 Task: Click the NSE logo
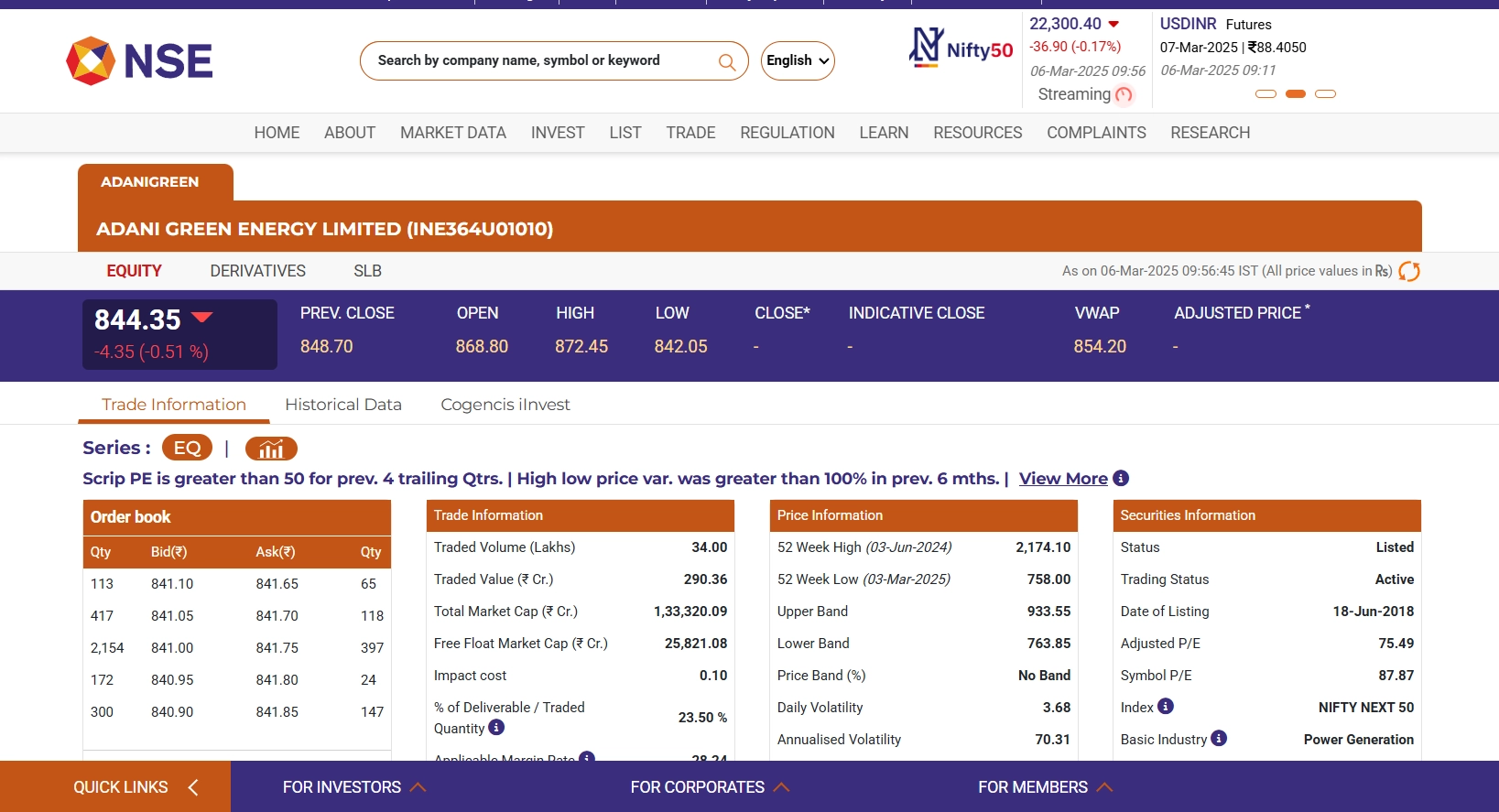pyautogui.click(x=139, y=61)
